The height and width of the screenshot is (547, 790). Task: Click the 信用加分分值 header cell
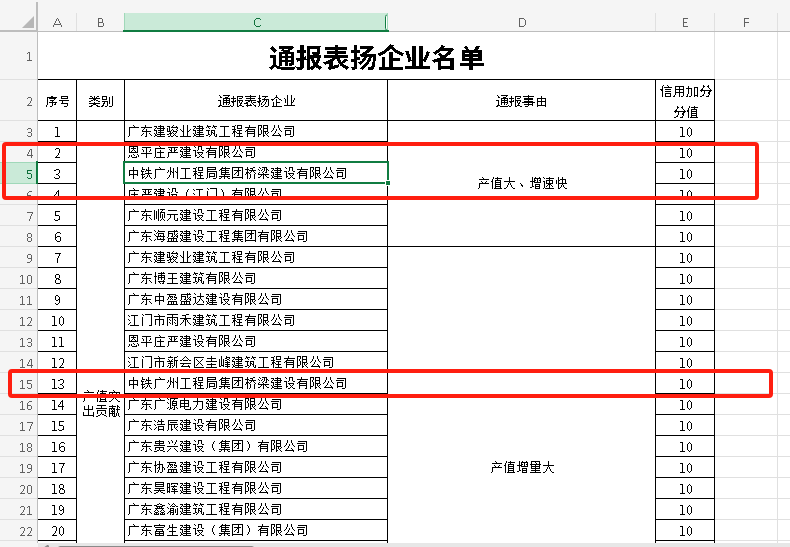[x=685, y=101]
